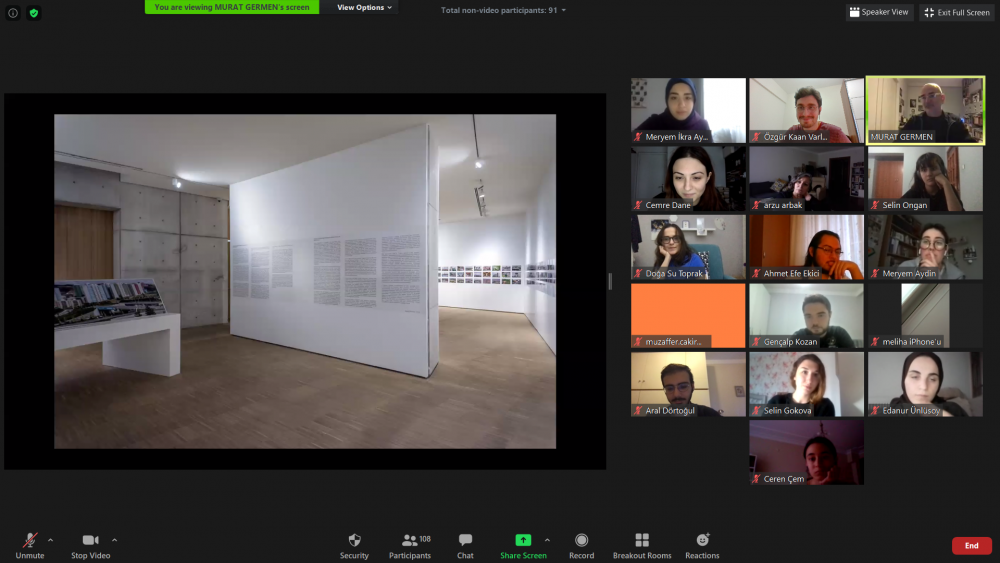The image size is (1000, 563).
Task: Click the meeting info icon
Action: (13, 13)
